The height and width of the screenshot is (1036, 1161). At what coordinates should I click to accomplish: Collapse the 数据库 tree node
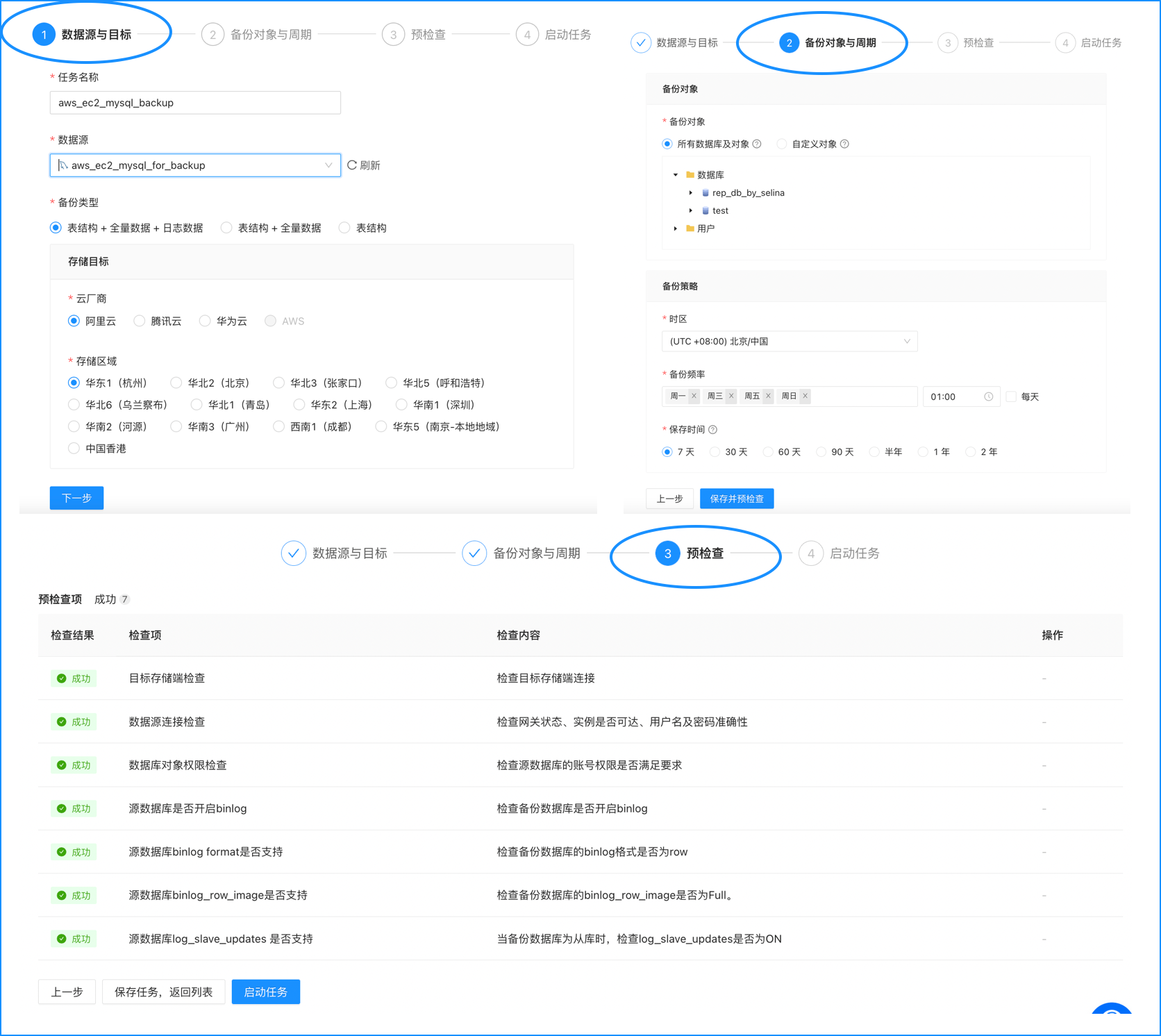[x=676, y=175]
